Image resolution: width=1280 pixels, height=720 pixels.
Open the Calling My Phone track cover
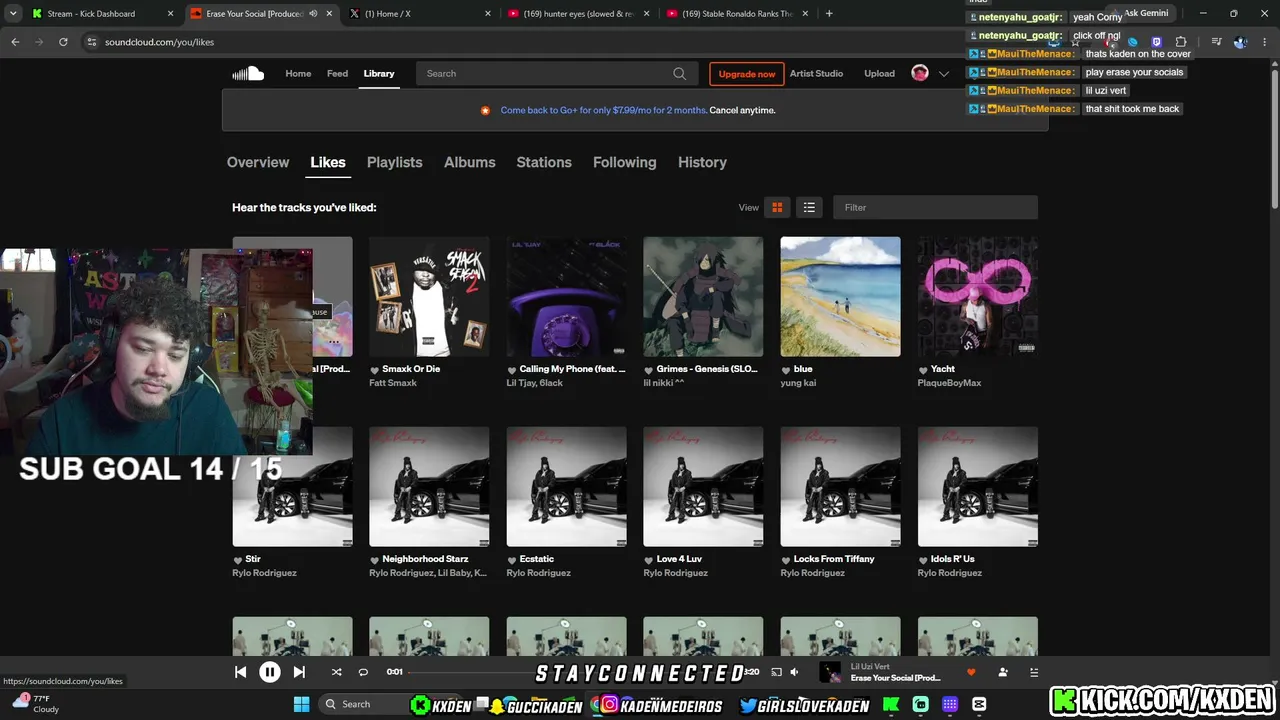[x=567, y=296]
